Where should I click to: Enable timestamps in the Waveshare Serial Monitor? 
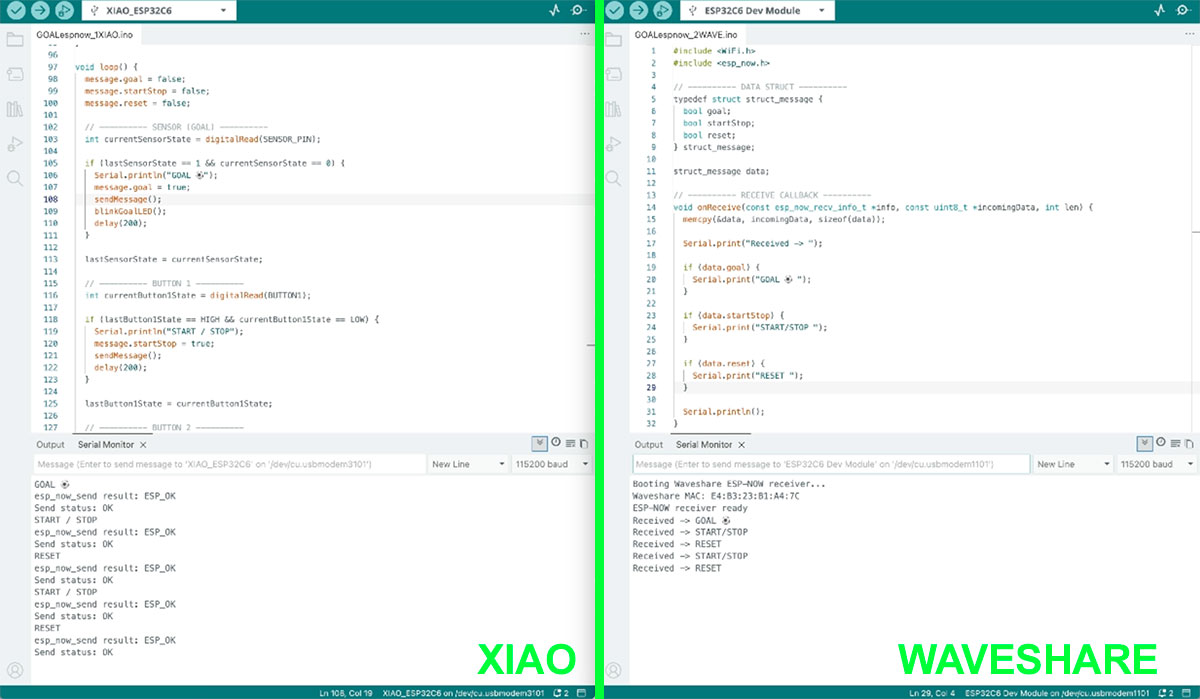pyautogui.click(x=1159, y=443)
